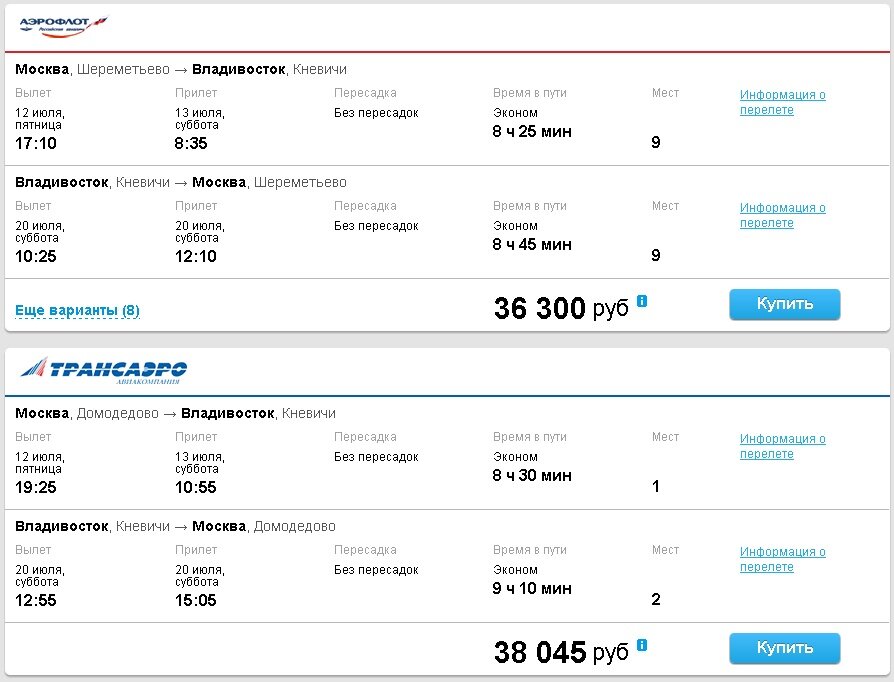The width and height of the screenshot is (894, 682).
Task: Click info icon beside 36 300 руб price
Action: coord(642,300)
